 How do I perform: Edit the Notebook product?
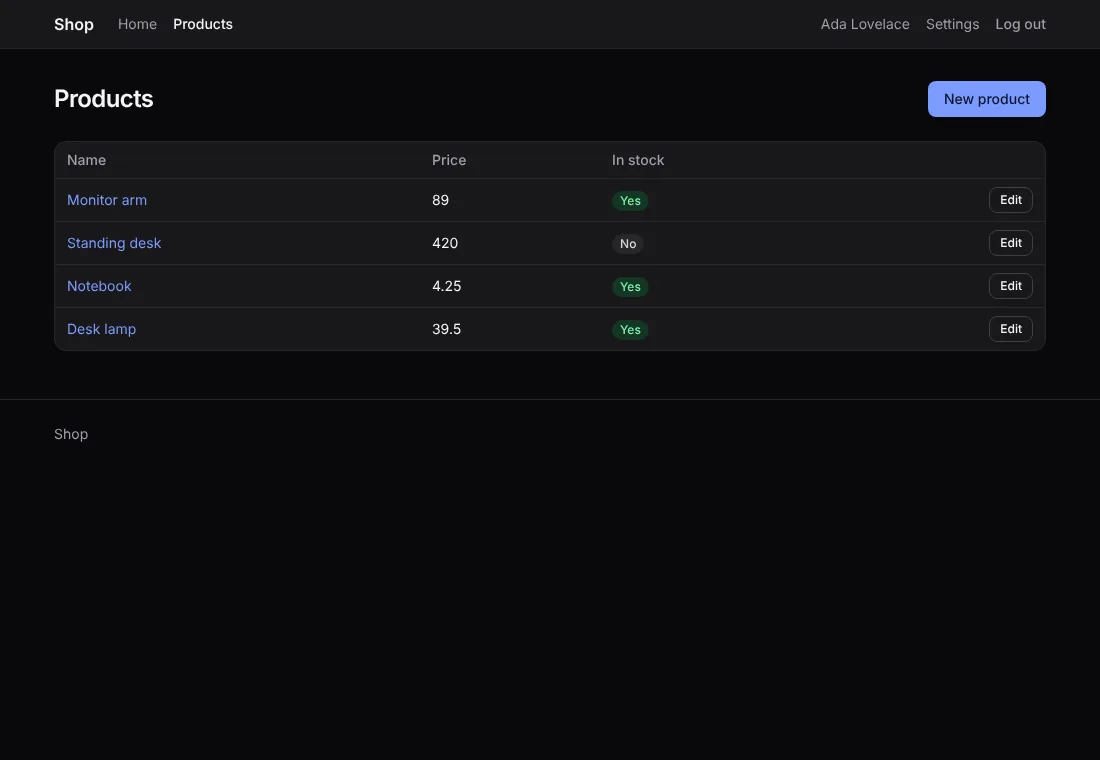pyautogui.click(x=1010, y=286)
